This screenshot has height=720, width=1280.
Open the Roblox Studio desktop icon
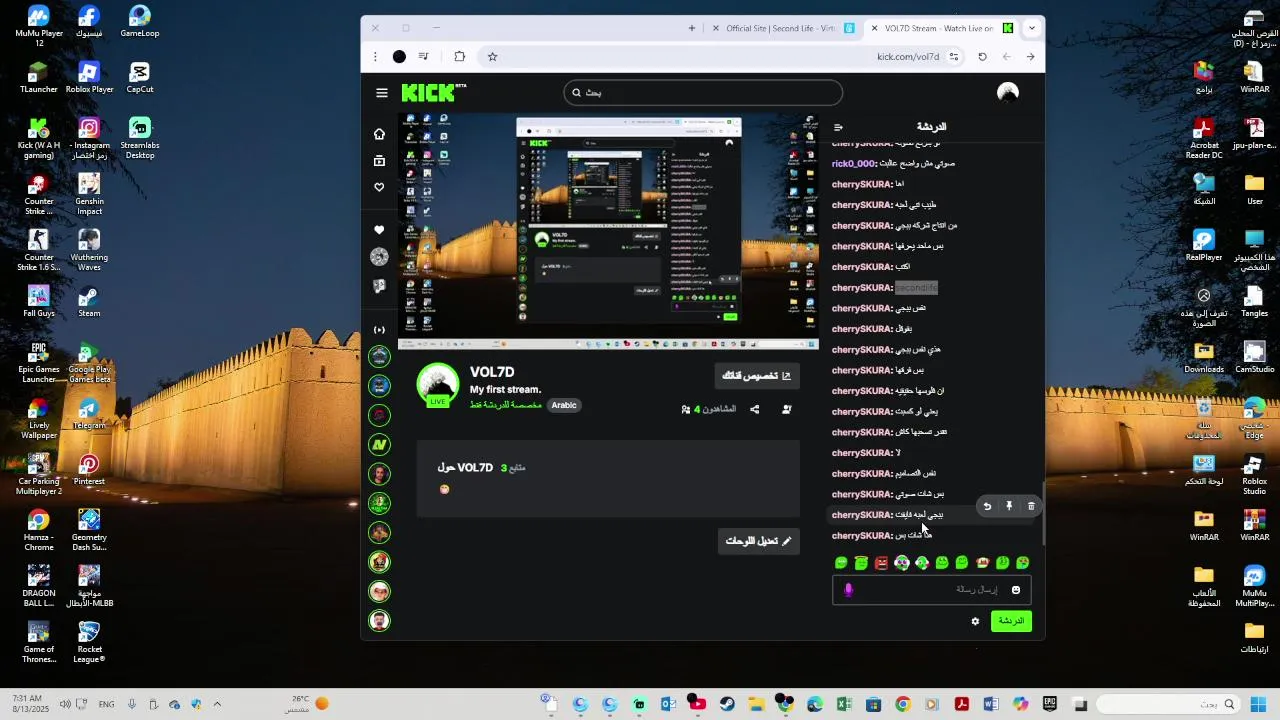(x=1254, y=472)
